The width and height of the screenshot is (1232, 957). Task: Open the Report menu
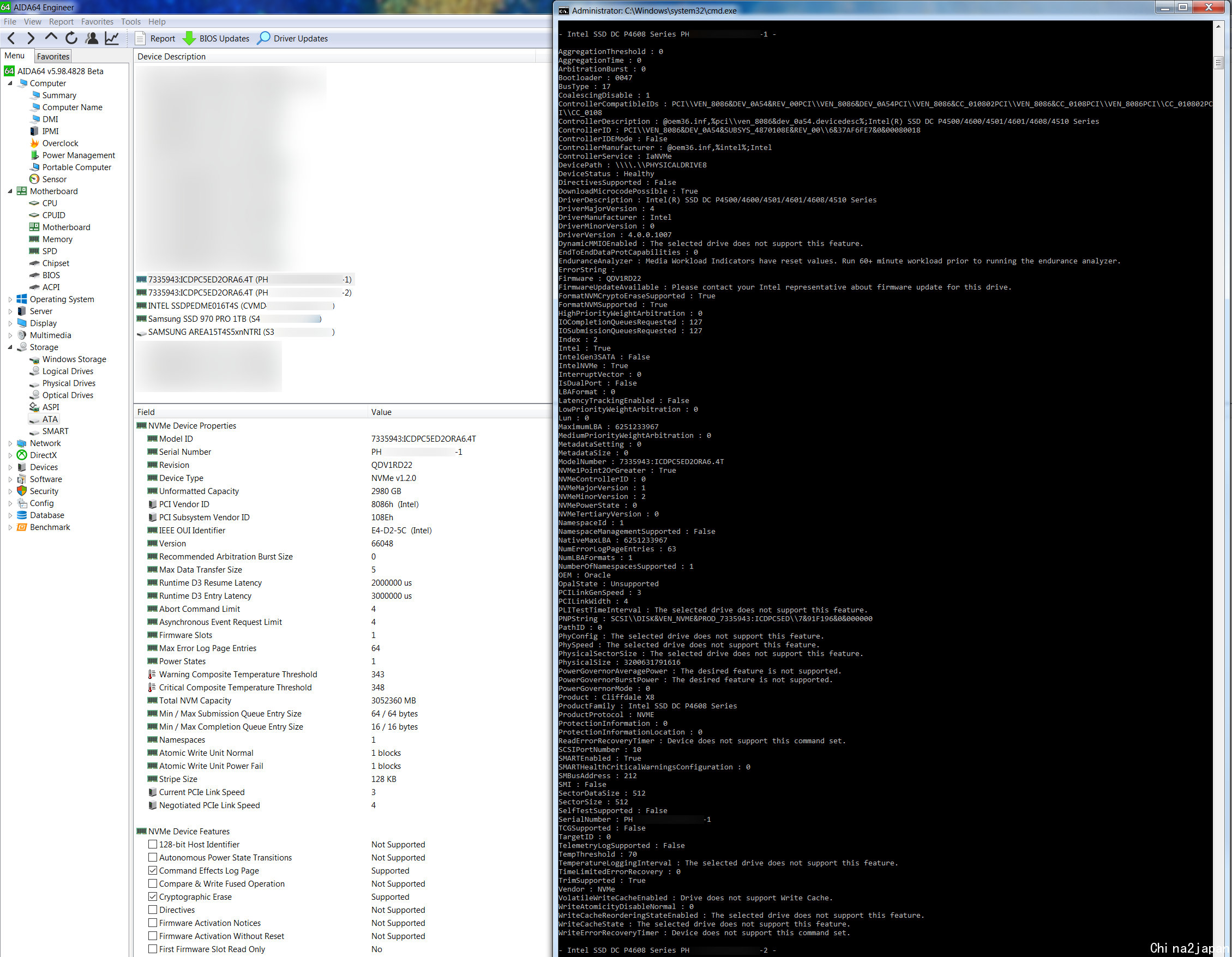click(61, 21)
